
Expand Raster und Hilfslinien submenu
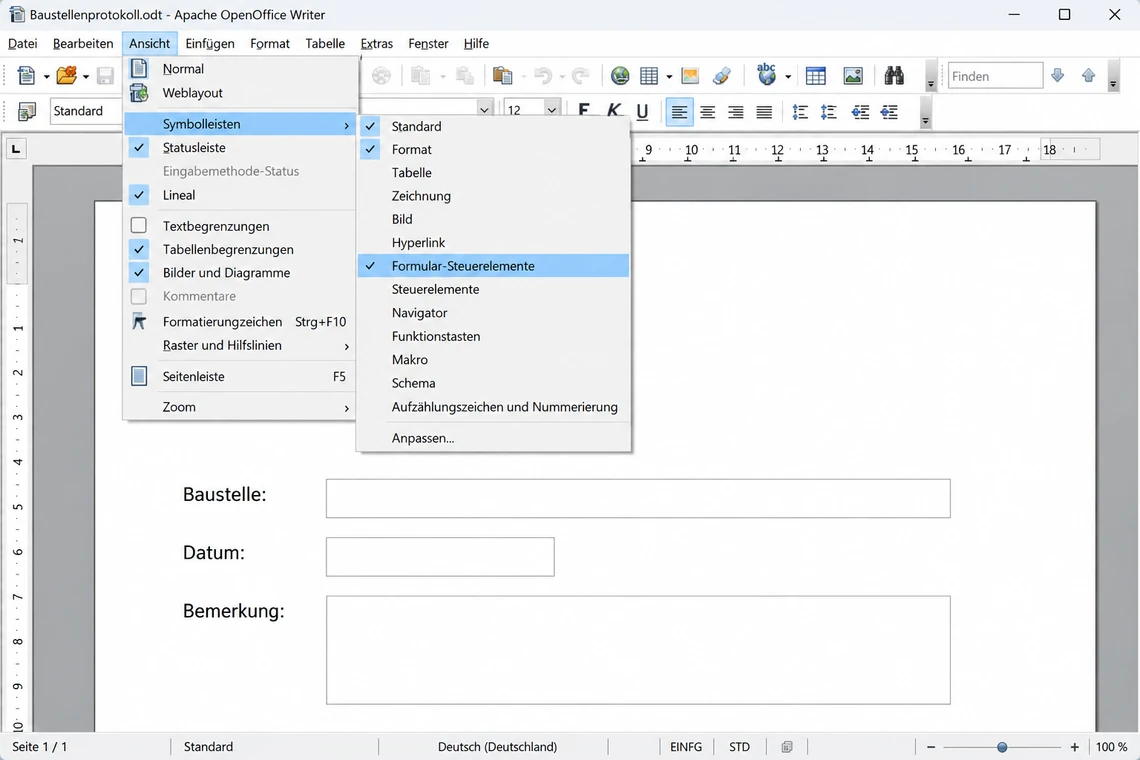pyautogui.click(x=239, y=345)
